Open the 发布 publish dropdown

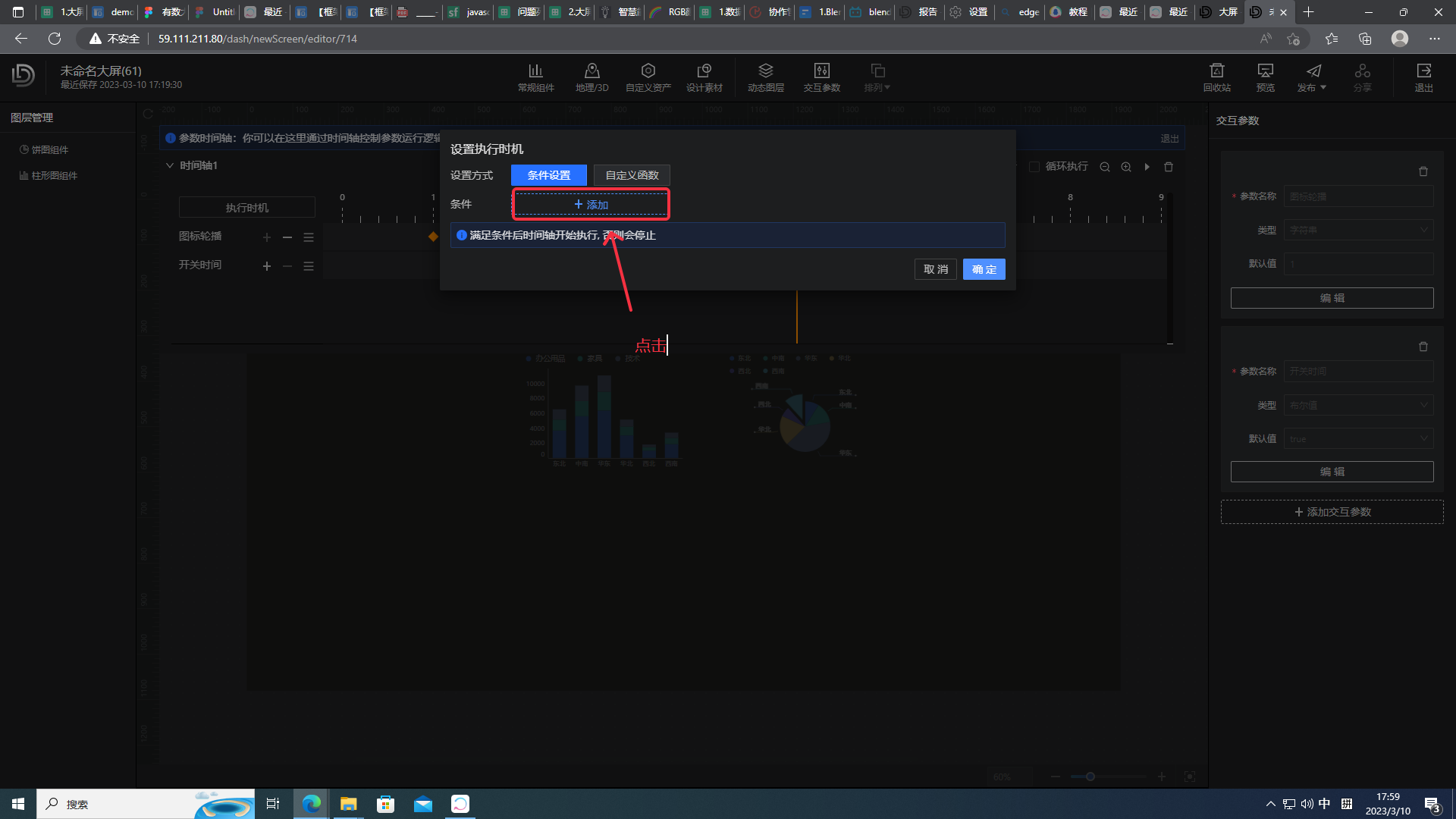[1313, 77]
